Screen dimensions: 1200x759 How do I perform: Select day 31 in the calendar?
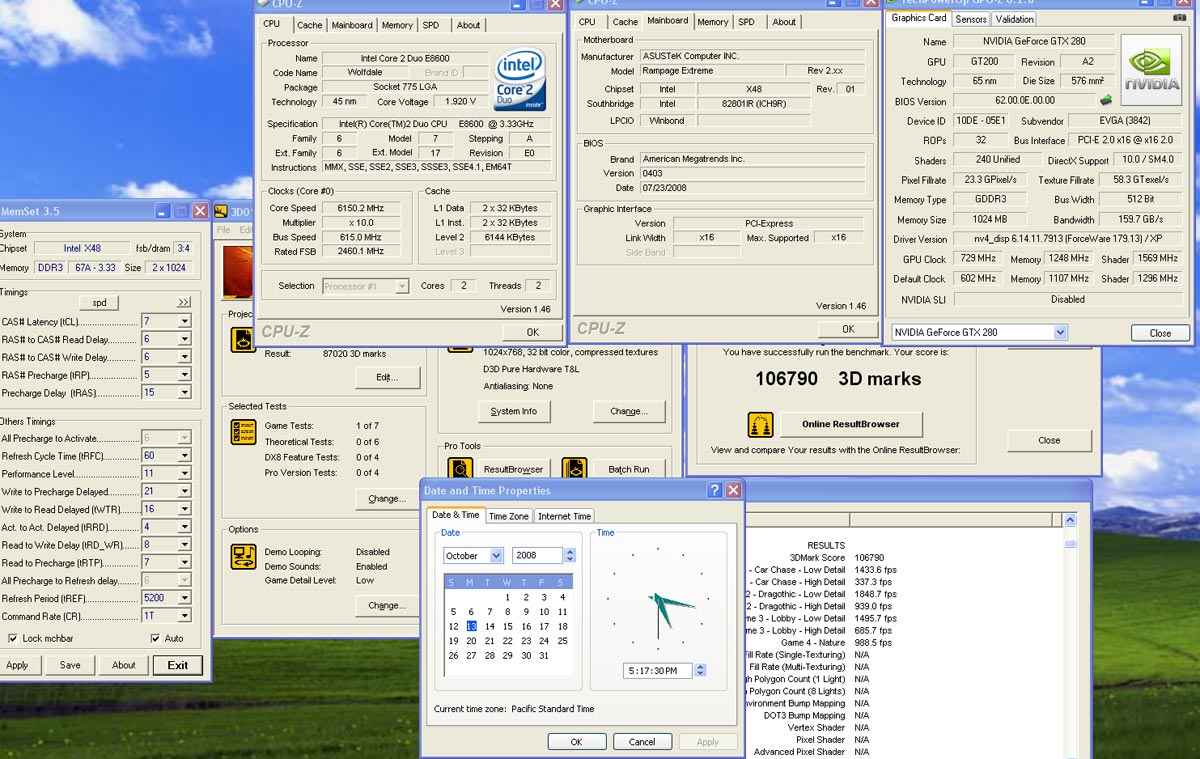[544, 656]
